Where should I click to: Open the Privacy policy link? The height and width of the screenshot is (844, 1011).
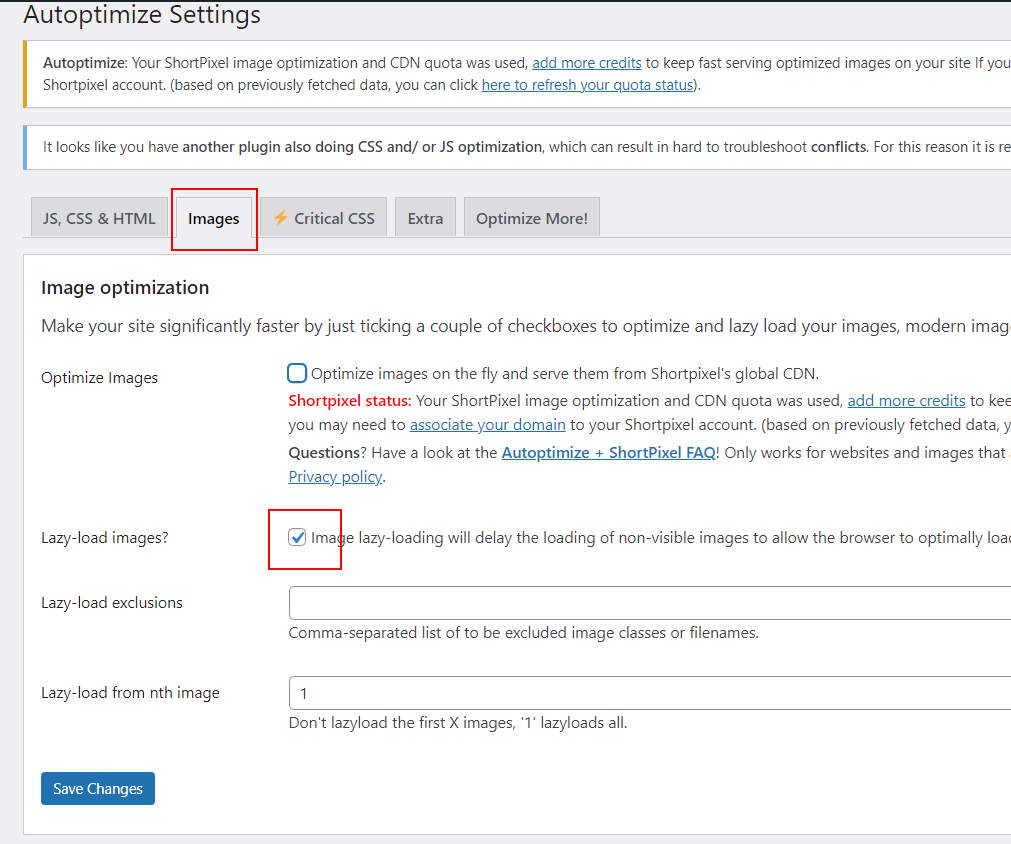(335, 476)
